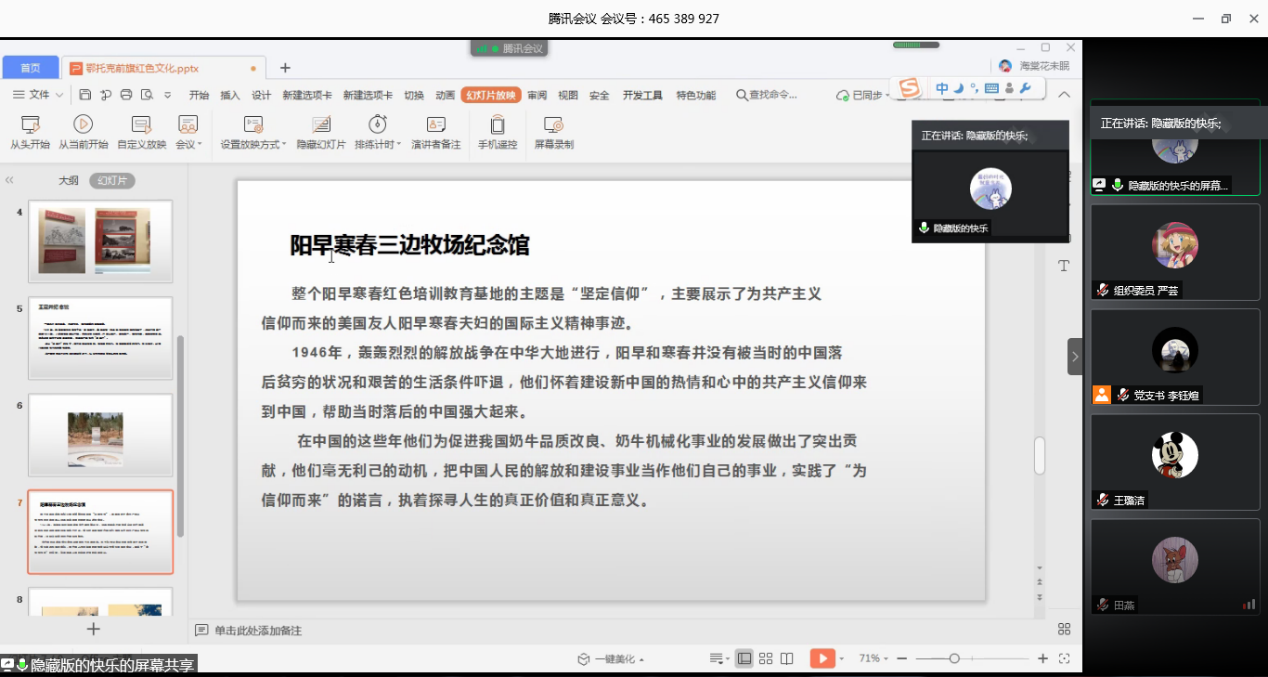
Task: Switch to slide sorter grid view
Action: (x=766, y=658)
